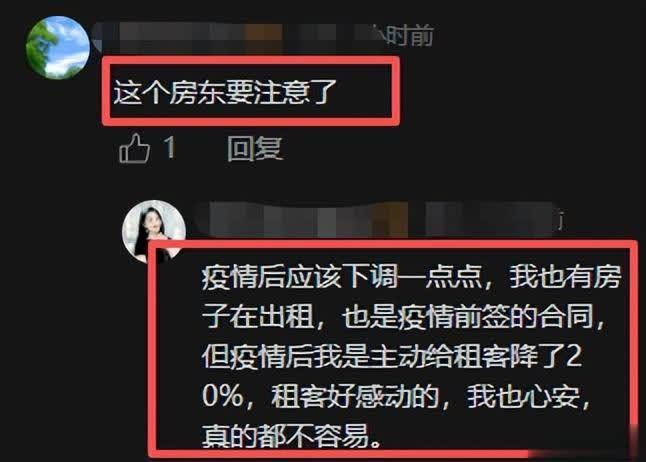This screenshot has height=462, width=646.
Task: Open the blurred username of the reply author
Action: point(377,218)
